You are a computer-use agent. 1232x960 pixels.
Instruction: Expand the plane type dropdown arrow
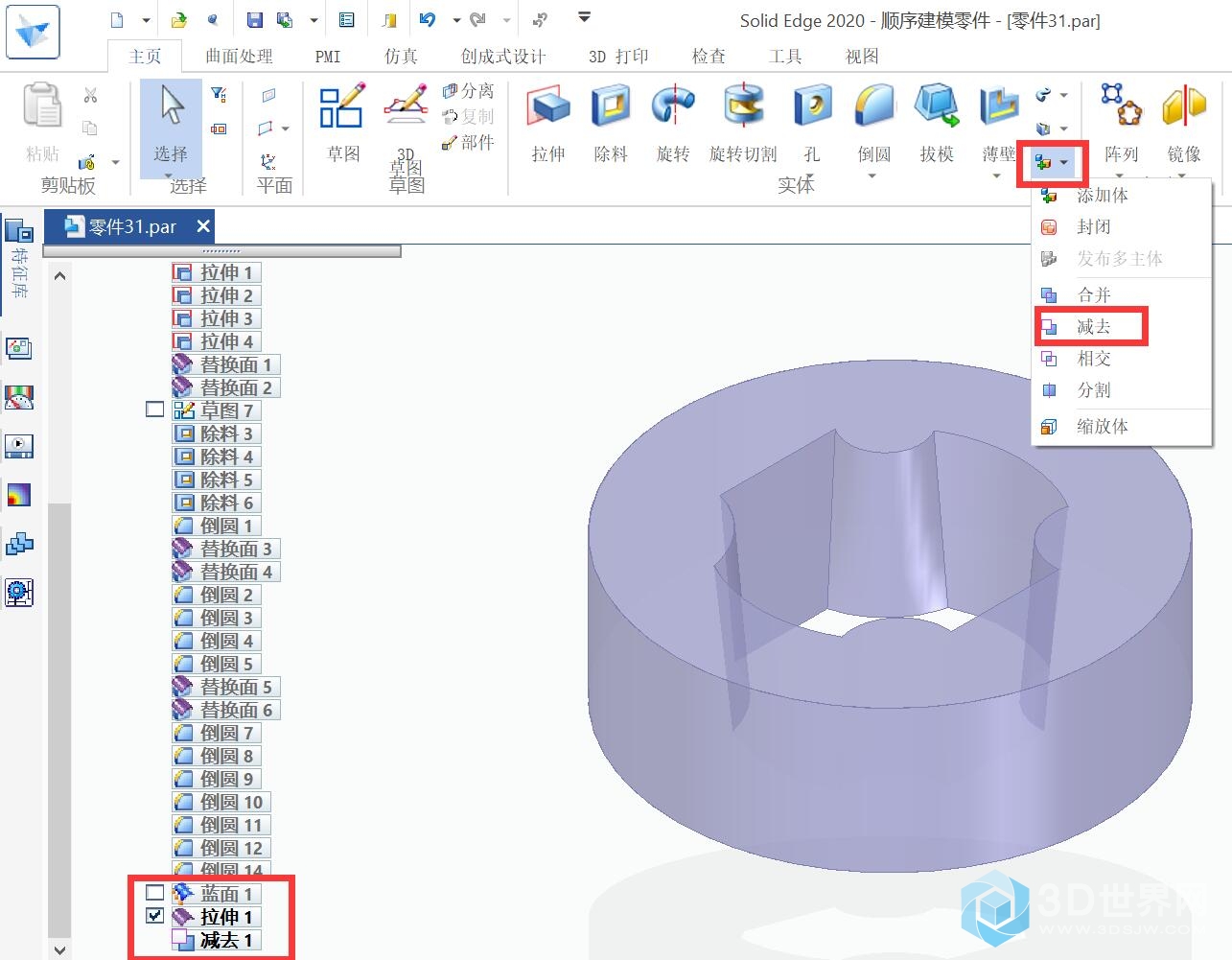click(285, 129)
